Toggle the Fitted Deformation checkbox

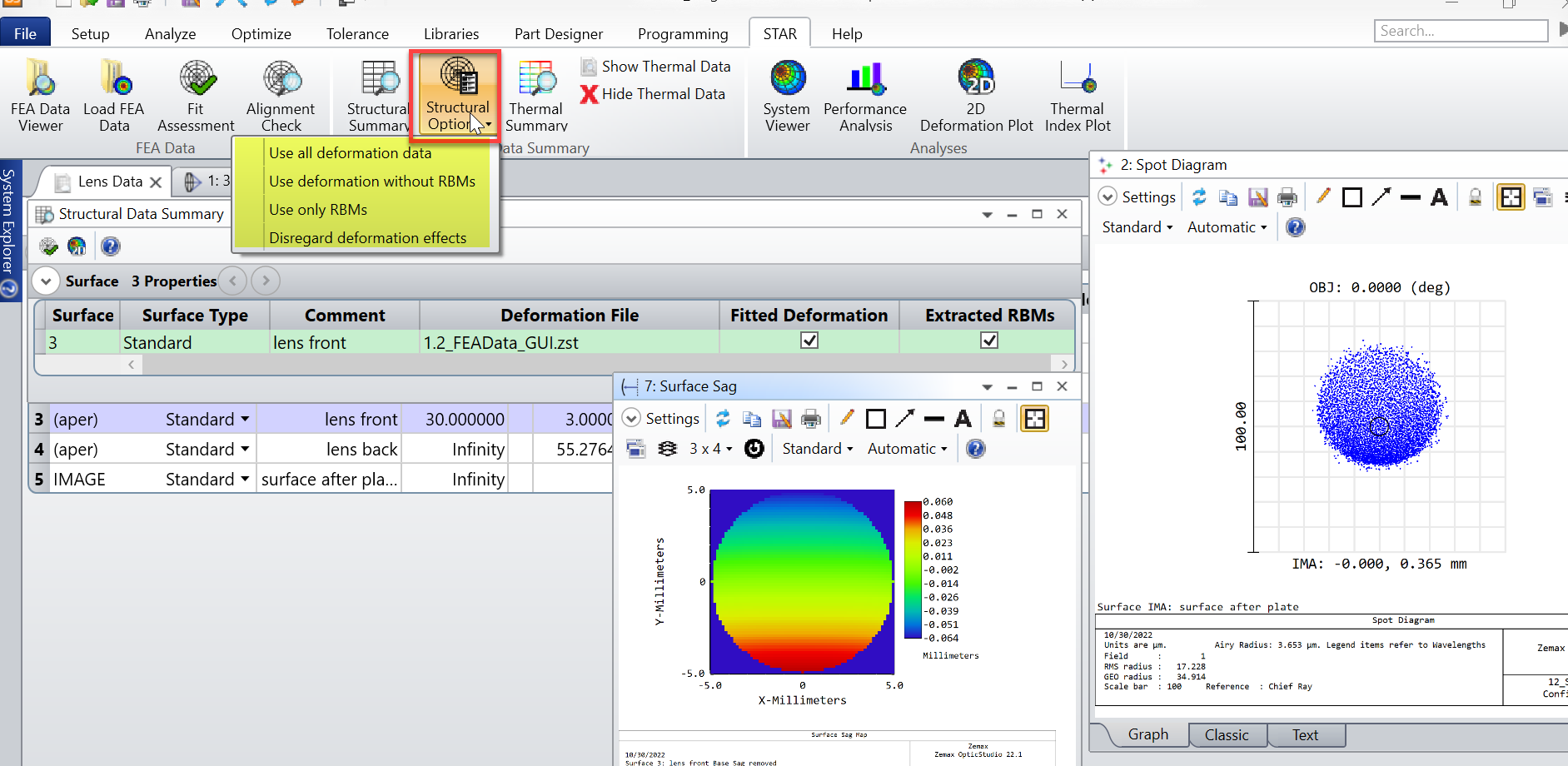809,341
